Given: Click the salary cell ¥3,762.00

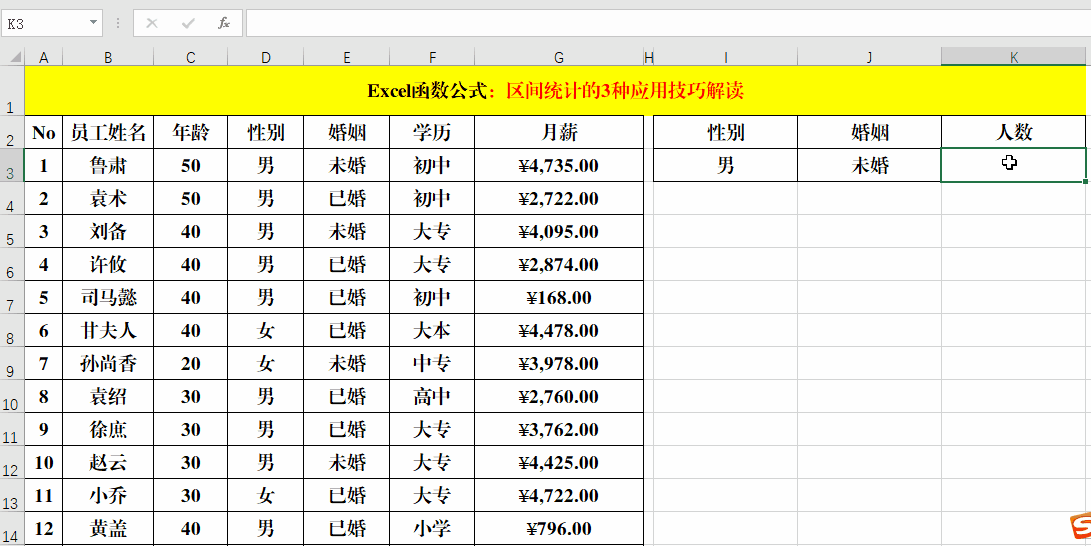Looking at the screenshot, I should pyautogui.click(x=559, y=430).
